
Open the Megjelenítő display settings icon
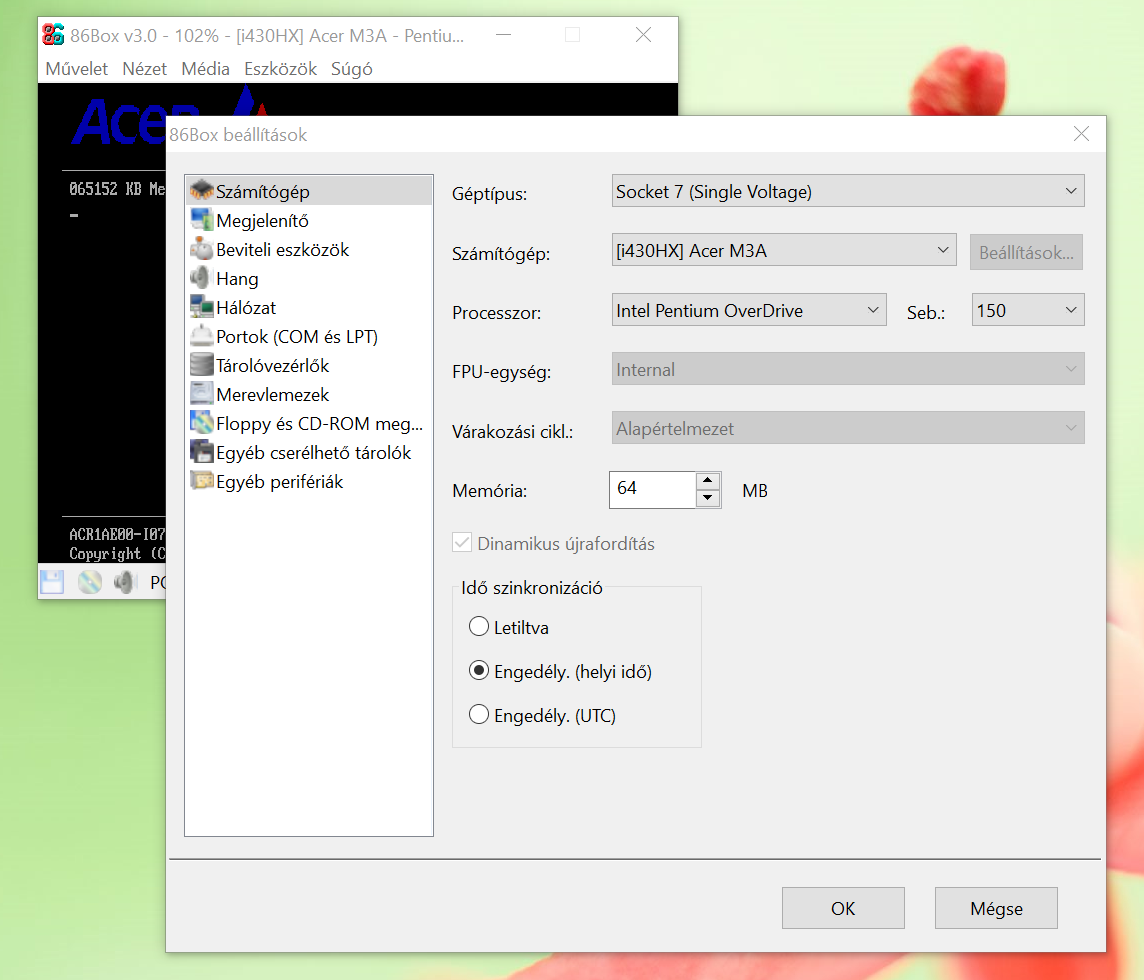[201, 220]
